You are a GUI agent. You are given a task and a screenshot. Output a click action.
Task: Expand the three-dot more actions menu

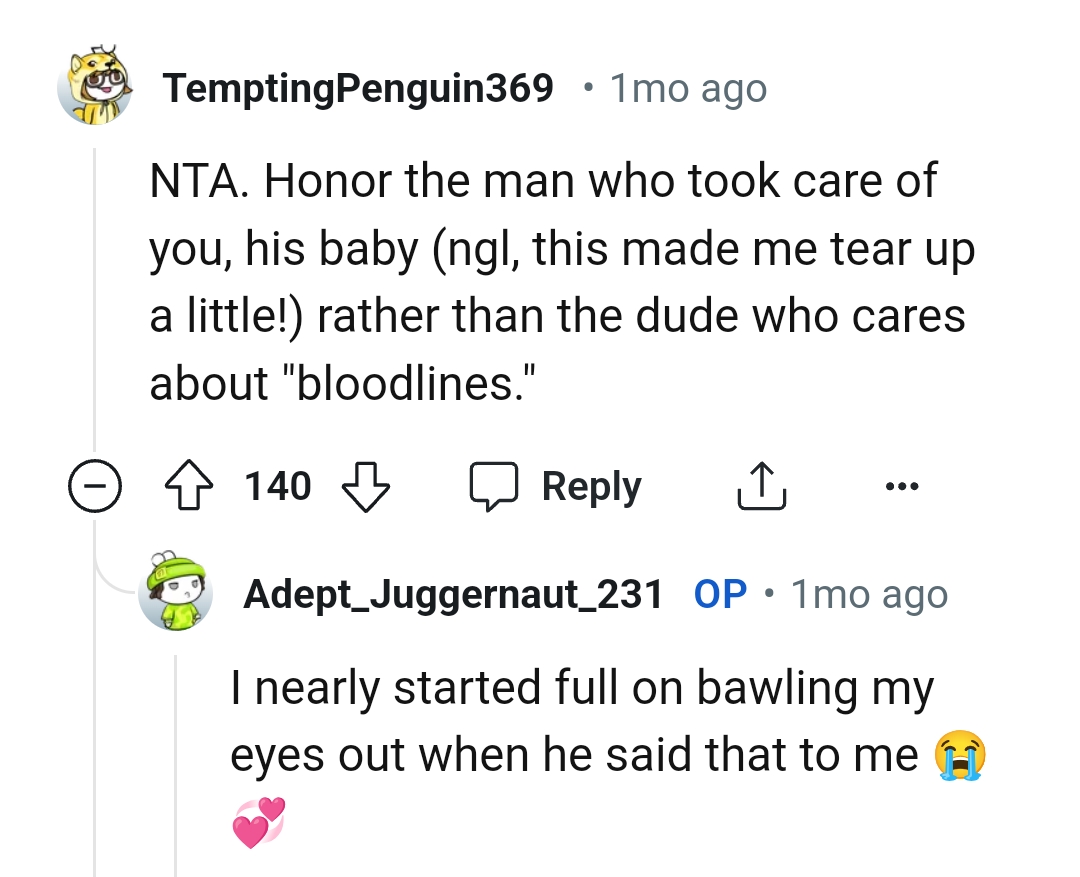903,486
